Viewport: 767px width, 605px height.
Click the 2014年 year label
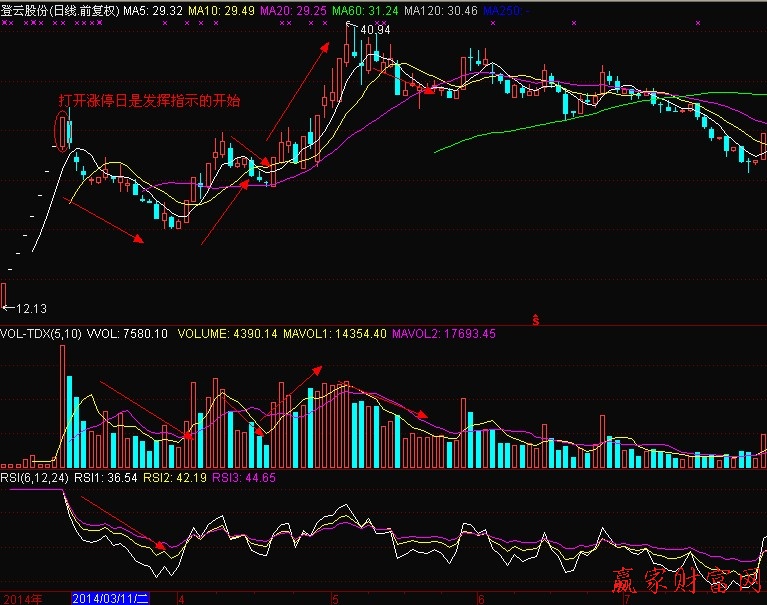click(21, 598)
